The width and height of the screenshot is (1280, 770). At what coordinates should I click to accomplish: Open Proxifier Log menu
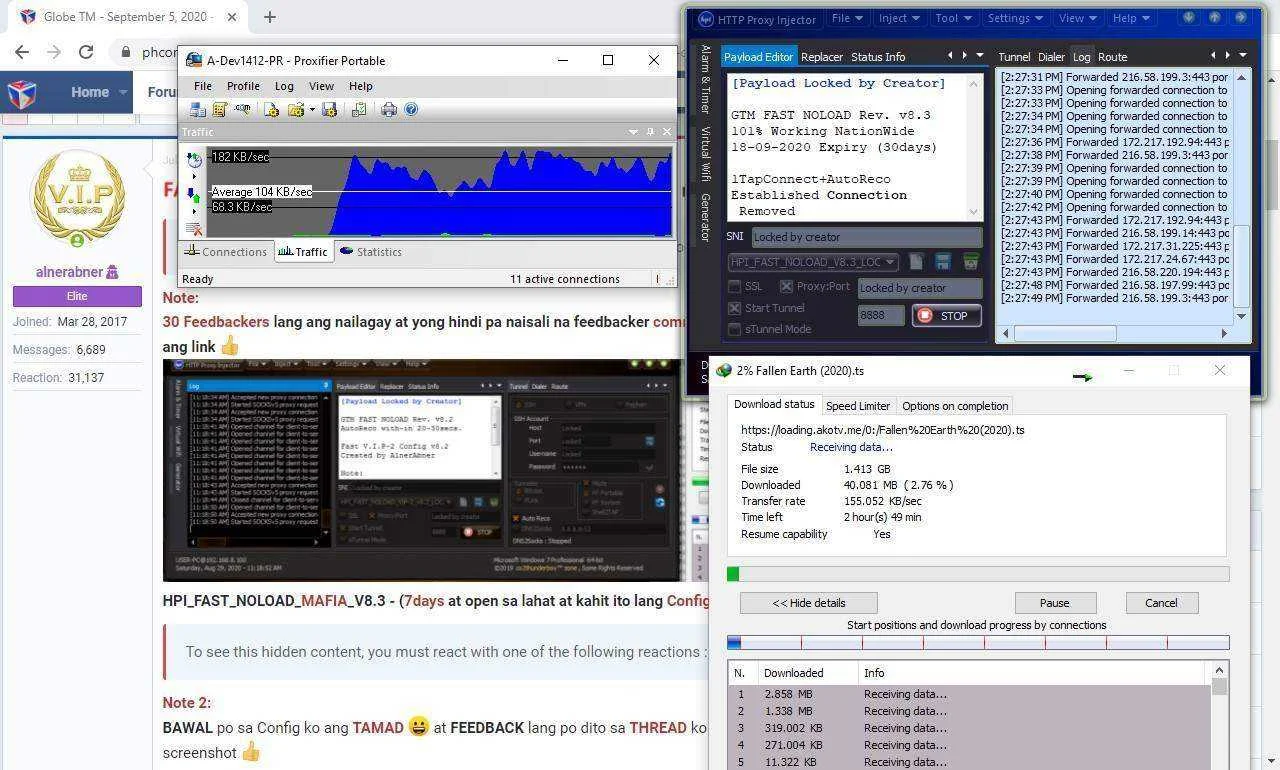[284, 86]
